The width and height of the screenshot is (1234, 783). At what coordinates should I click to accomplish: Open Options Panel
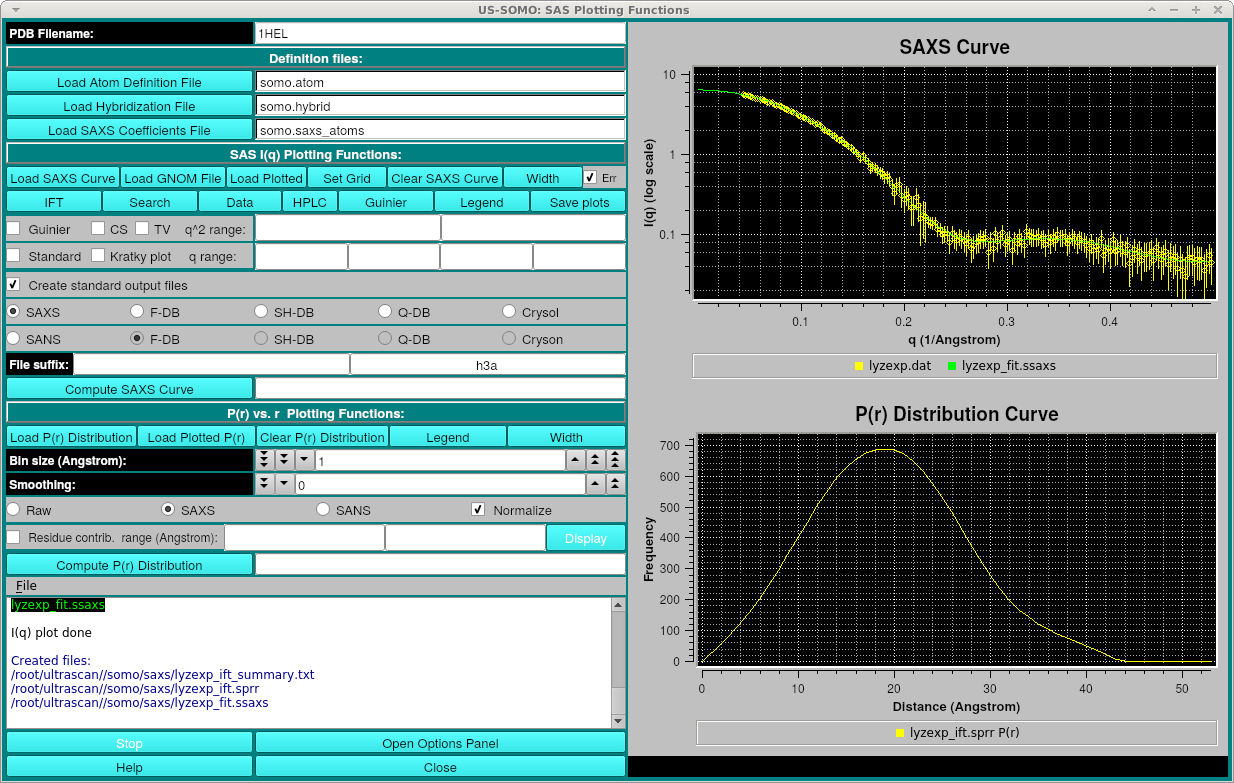440,743
